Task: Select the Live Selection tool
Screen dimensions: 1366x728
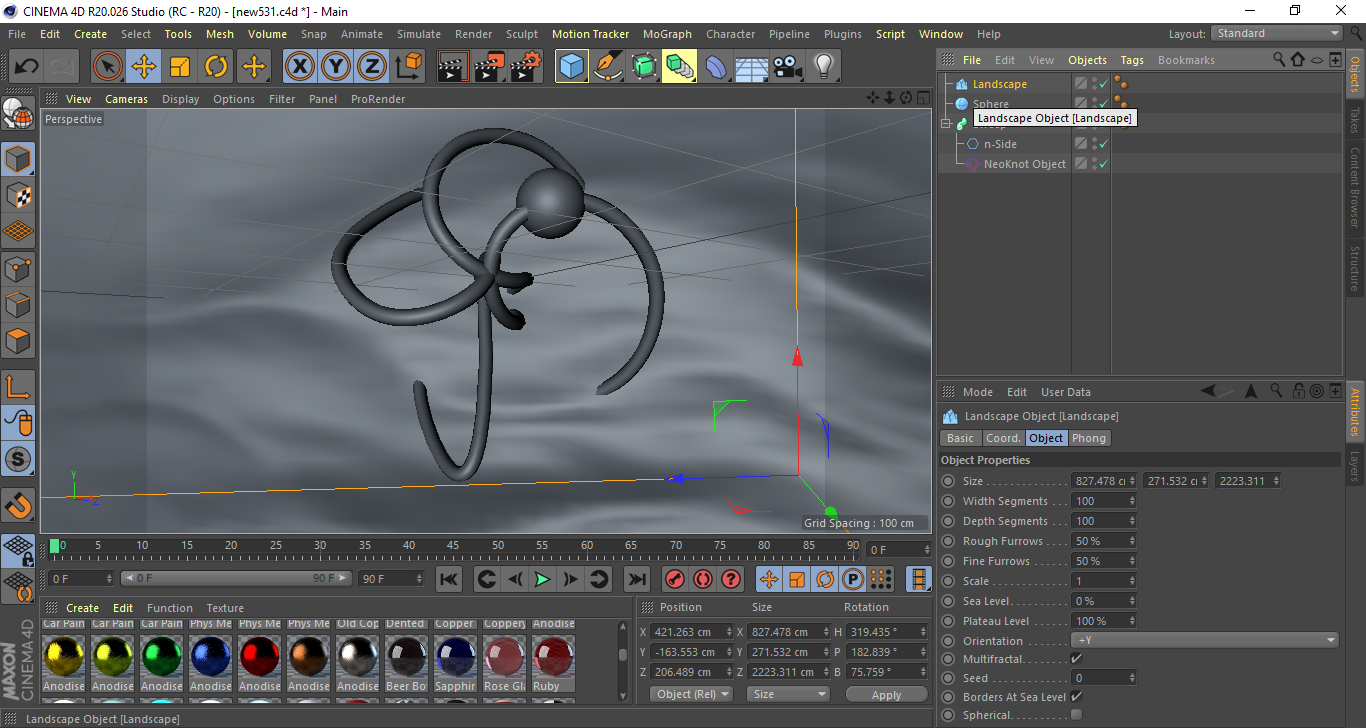Action: click(107, 67)
